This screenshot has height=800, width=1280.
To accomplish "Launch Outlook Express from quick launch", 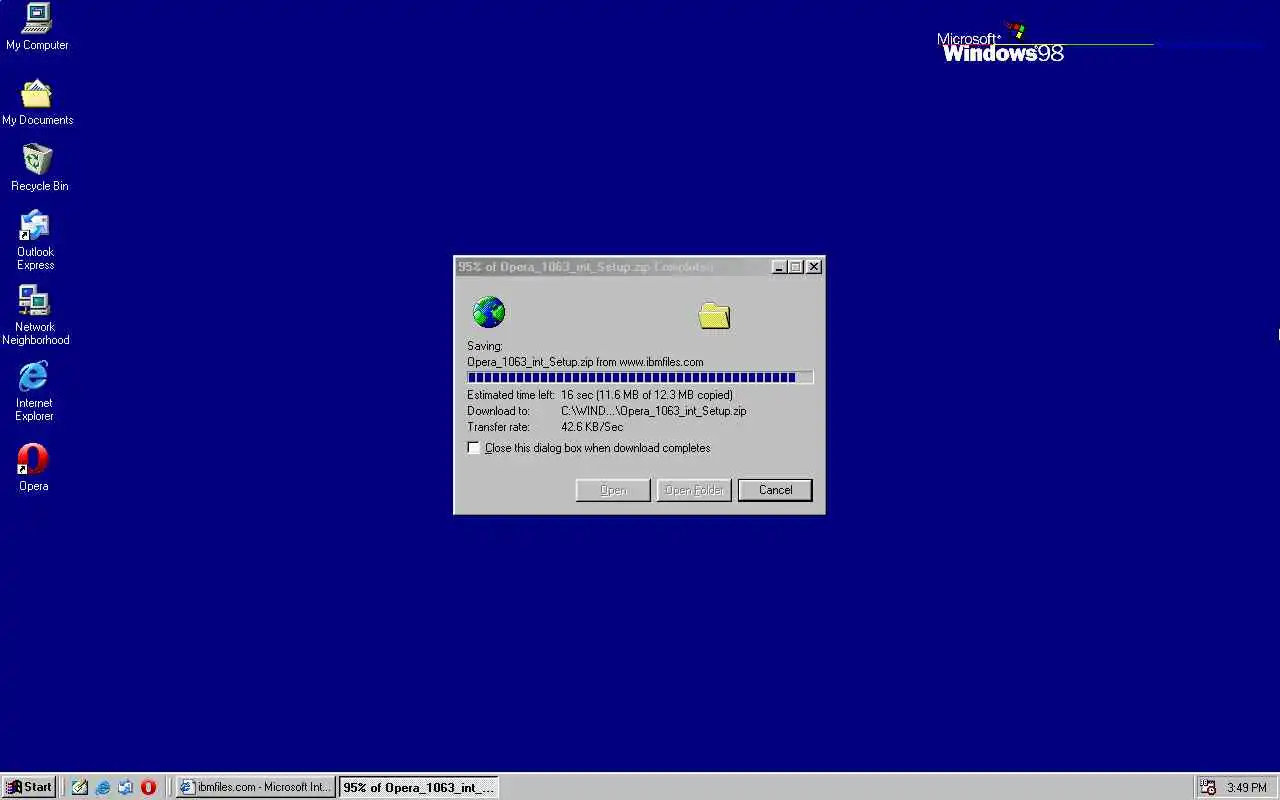I will pos(125,787).
